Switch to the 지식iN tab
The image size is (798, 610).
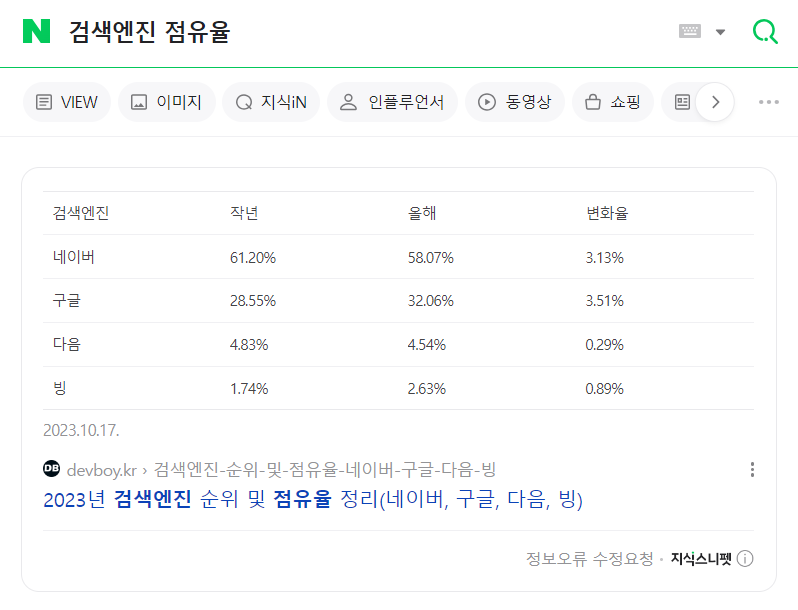tap(271, 102)
